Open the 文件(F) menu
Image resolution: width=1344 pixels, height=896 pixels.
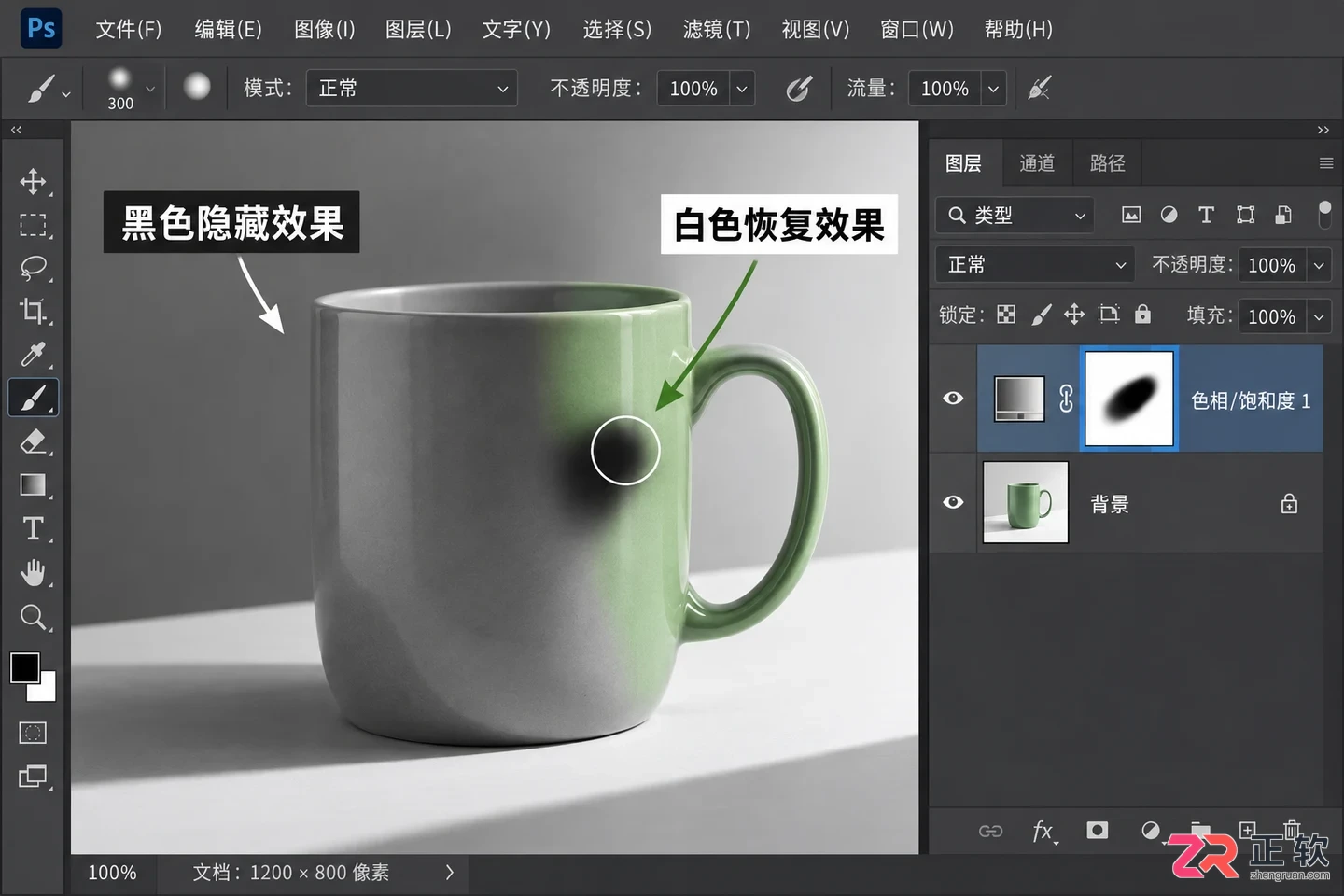(129, 29)
